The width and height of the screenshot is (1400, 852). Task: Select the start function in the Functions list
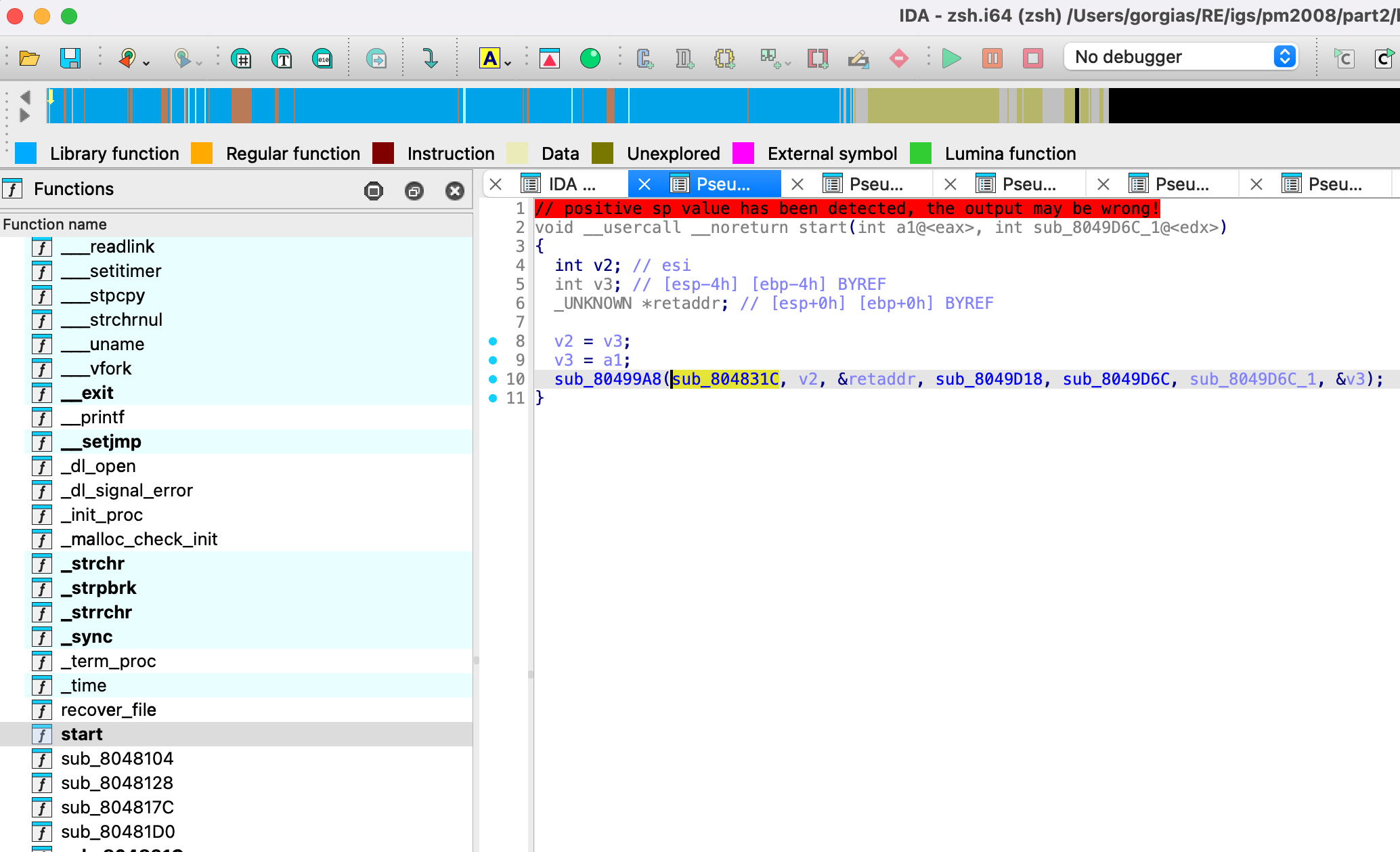click(82, 733)
